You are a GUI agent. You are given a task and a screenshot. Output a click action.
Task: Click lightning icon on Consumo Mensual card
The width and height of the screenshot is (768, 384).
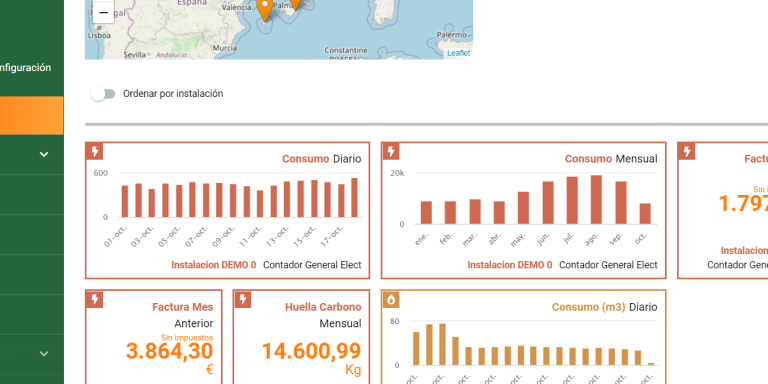pos(391,152)
